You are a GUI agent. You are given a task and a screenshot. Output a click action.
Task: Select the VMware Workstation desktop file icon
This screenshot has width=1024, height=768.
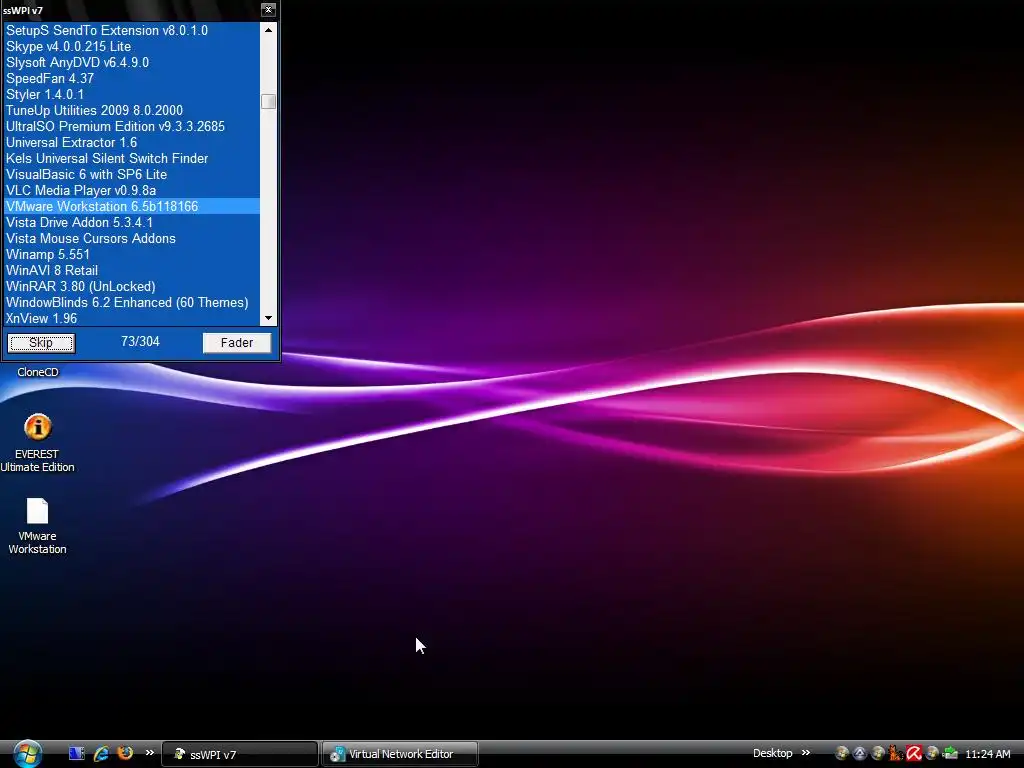[x=37, y=526]
